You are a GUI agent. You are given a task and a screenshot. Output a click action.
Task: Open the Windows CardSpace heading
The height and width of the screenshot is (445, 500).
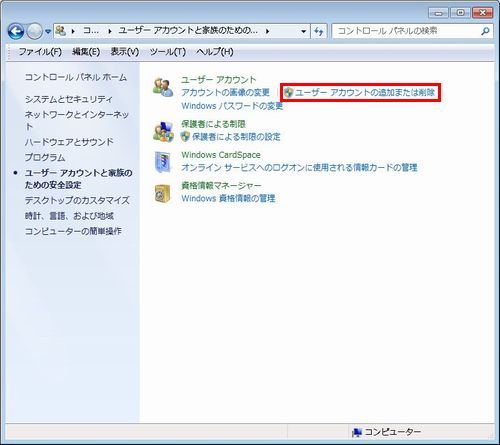(221, 155)
